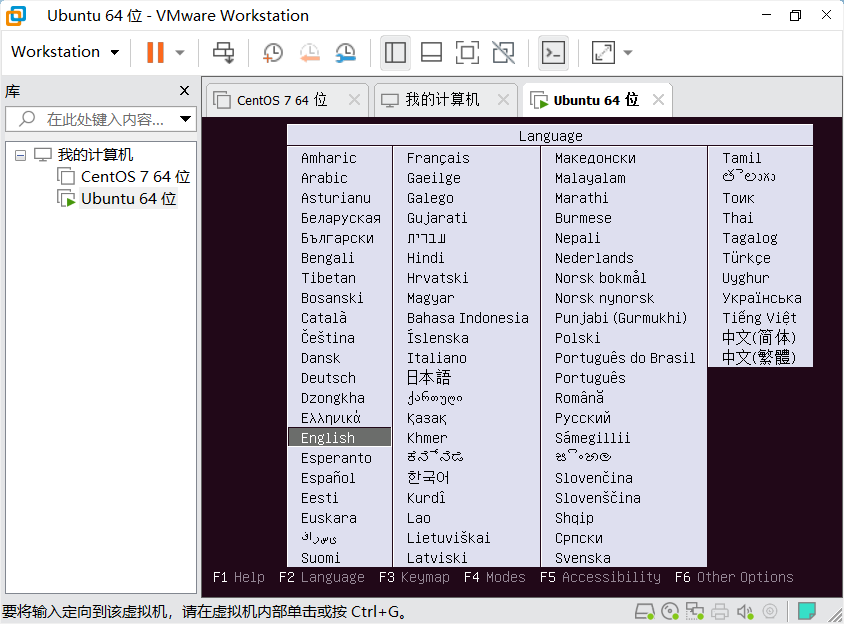Choose Nederlands in the language list
The image size is (844, 624).
594,258
